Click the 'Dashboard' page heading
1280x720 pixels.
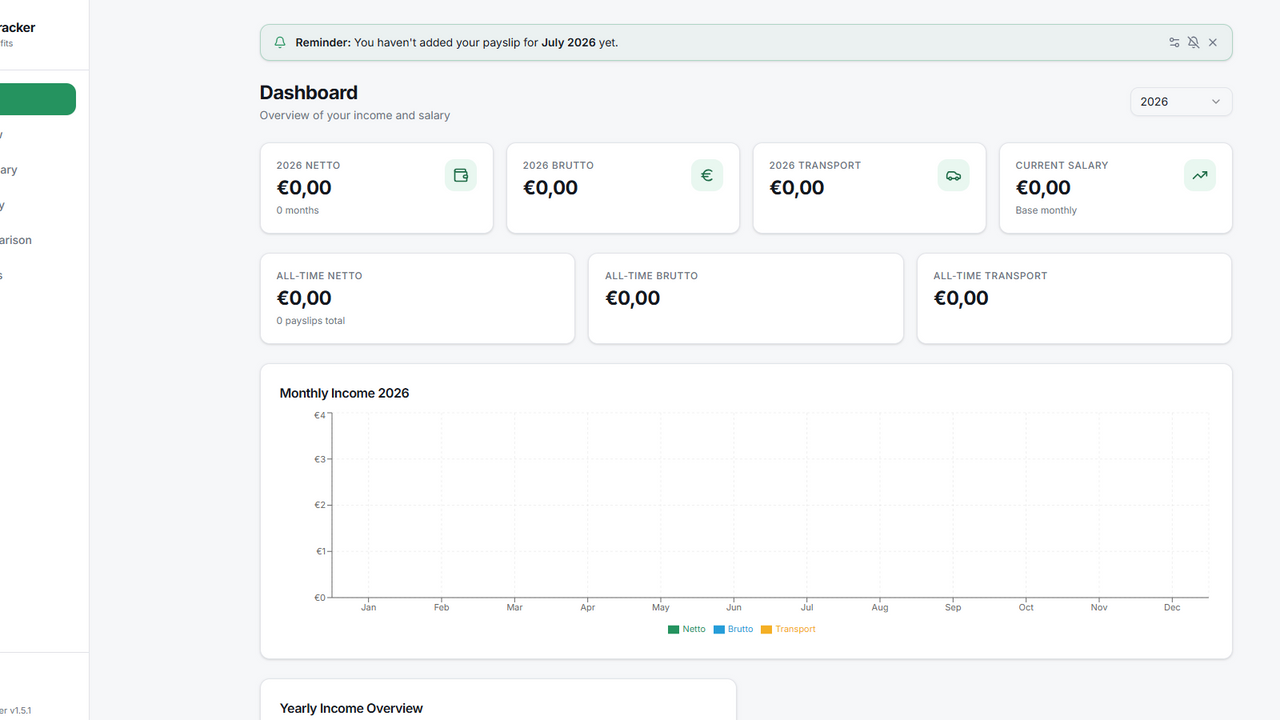click(x=308, y=92)
